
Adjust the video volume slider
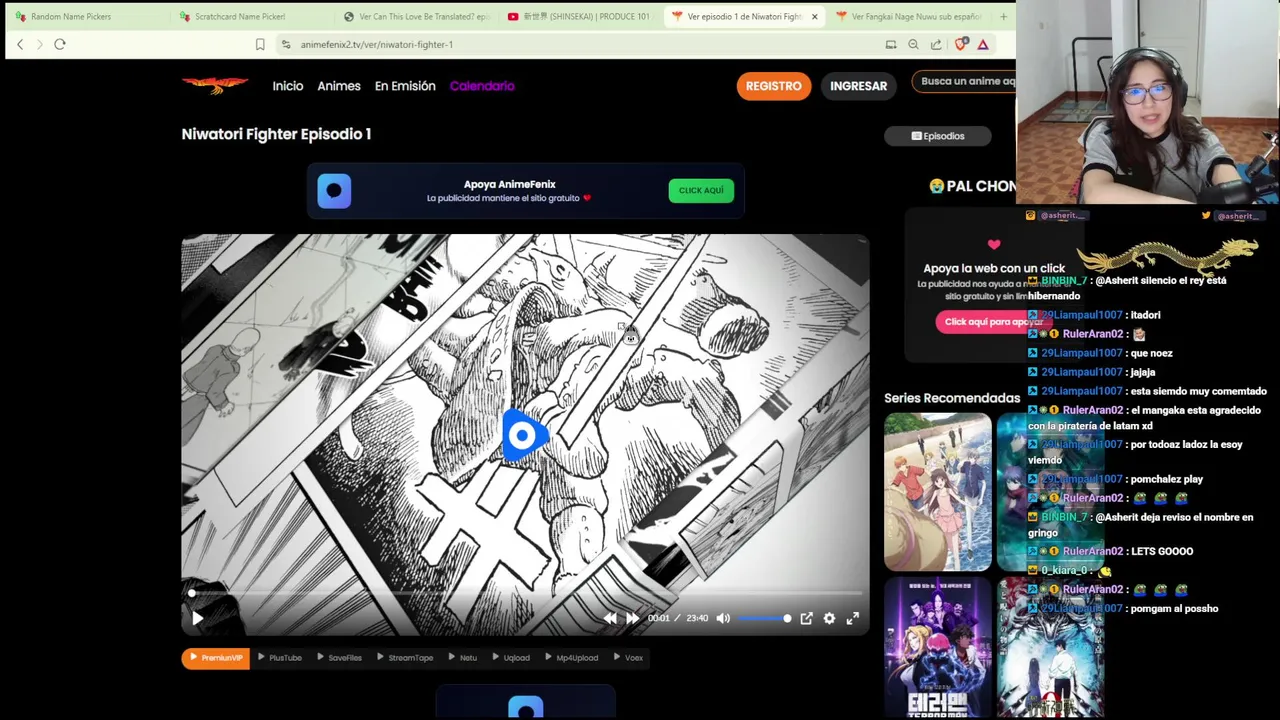(764, 618)
